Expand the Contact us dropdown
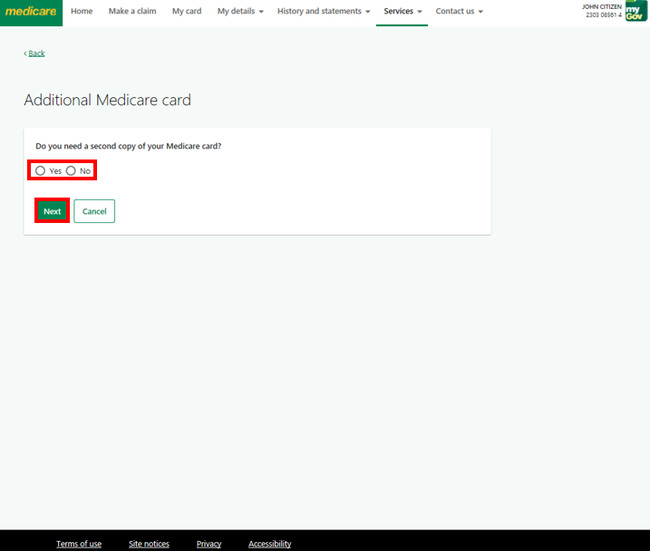650x551 pixels. click(x=459, y=11)
